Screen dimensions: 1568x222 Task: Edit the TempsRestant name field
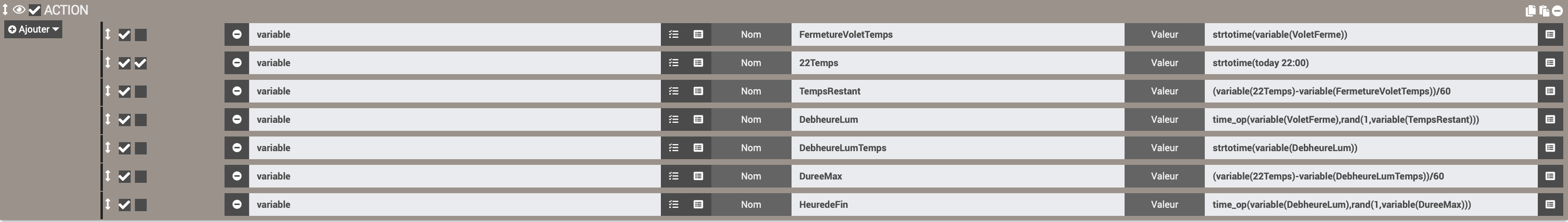(957, 92)
